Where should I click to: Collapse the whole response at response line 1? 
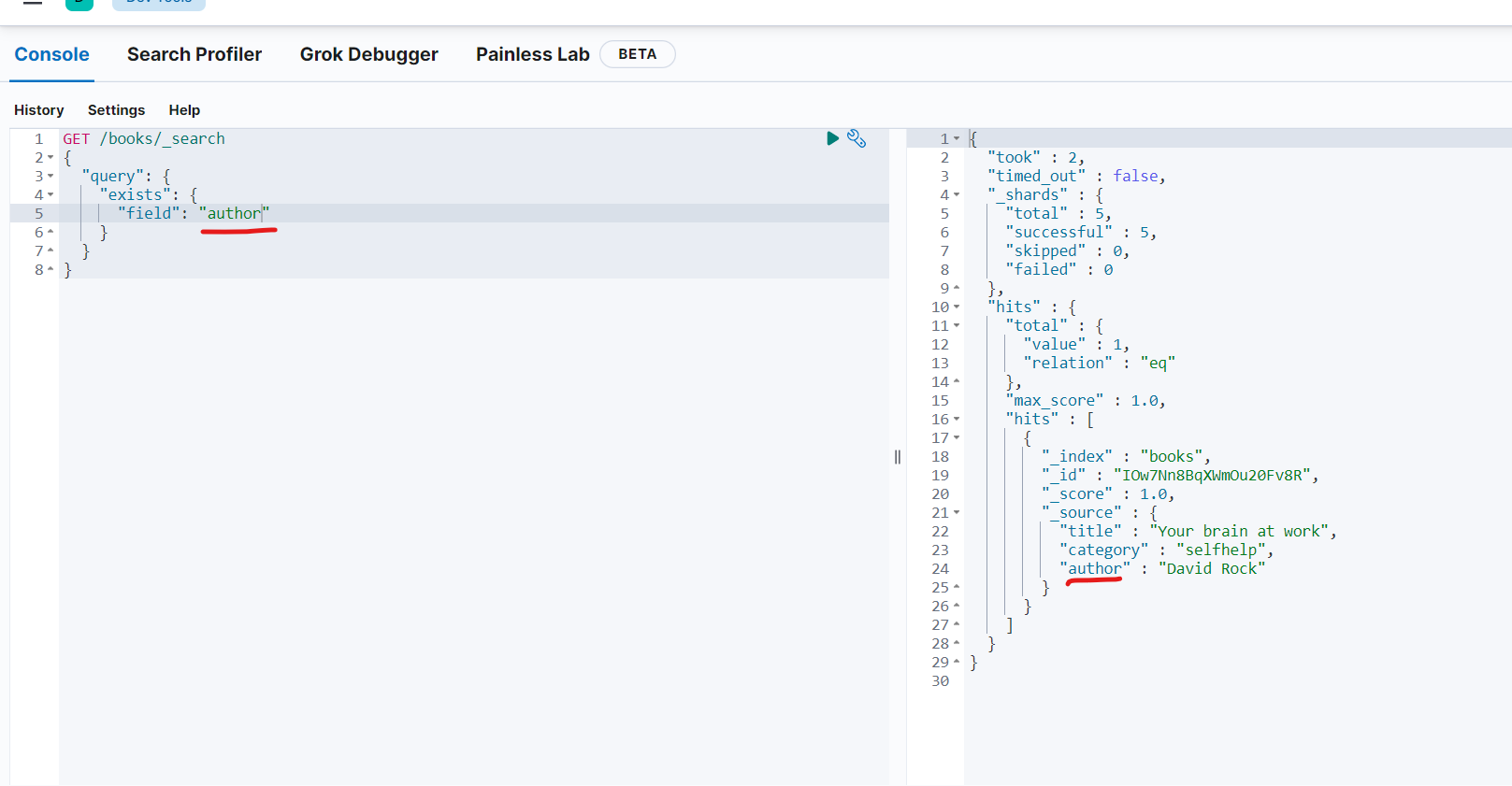[x=957, y=139]
